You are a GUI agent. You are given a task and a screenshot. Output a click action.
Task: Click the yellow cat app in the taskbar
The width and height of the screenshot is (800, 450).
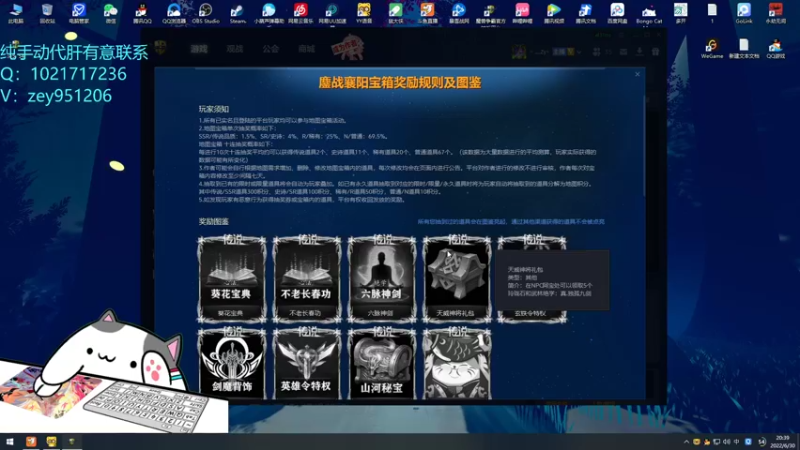[x=52, y=441]
